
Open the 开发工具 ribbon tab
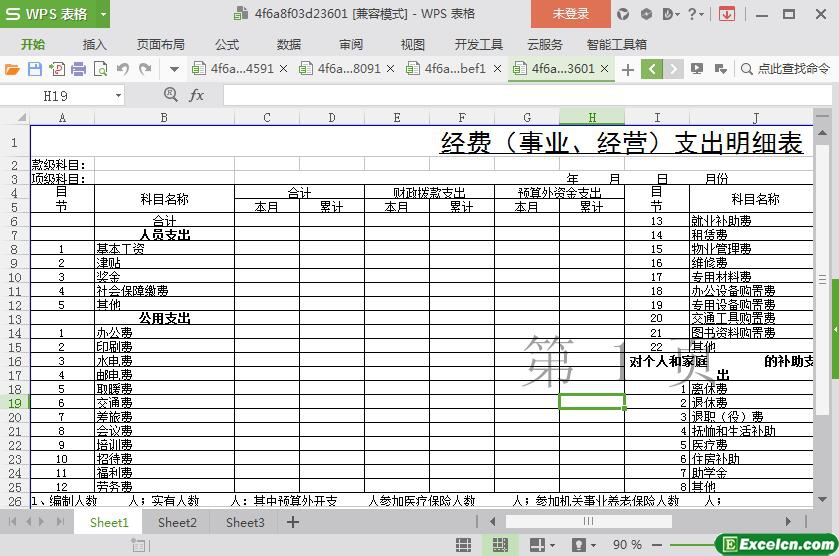[x=479, y=44]
